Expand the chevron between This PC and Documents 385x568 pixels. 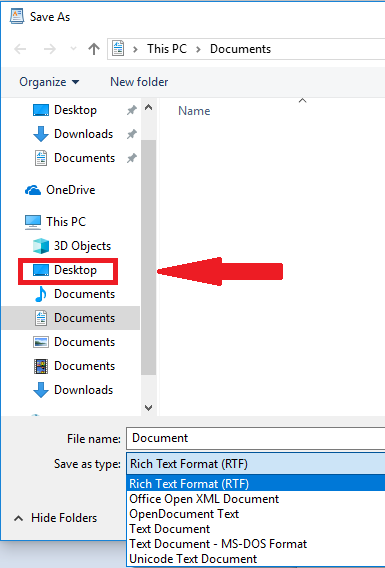tap(198, 49)
